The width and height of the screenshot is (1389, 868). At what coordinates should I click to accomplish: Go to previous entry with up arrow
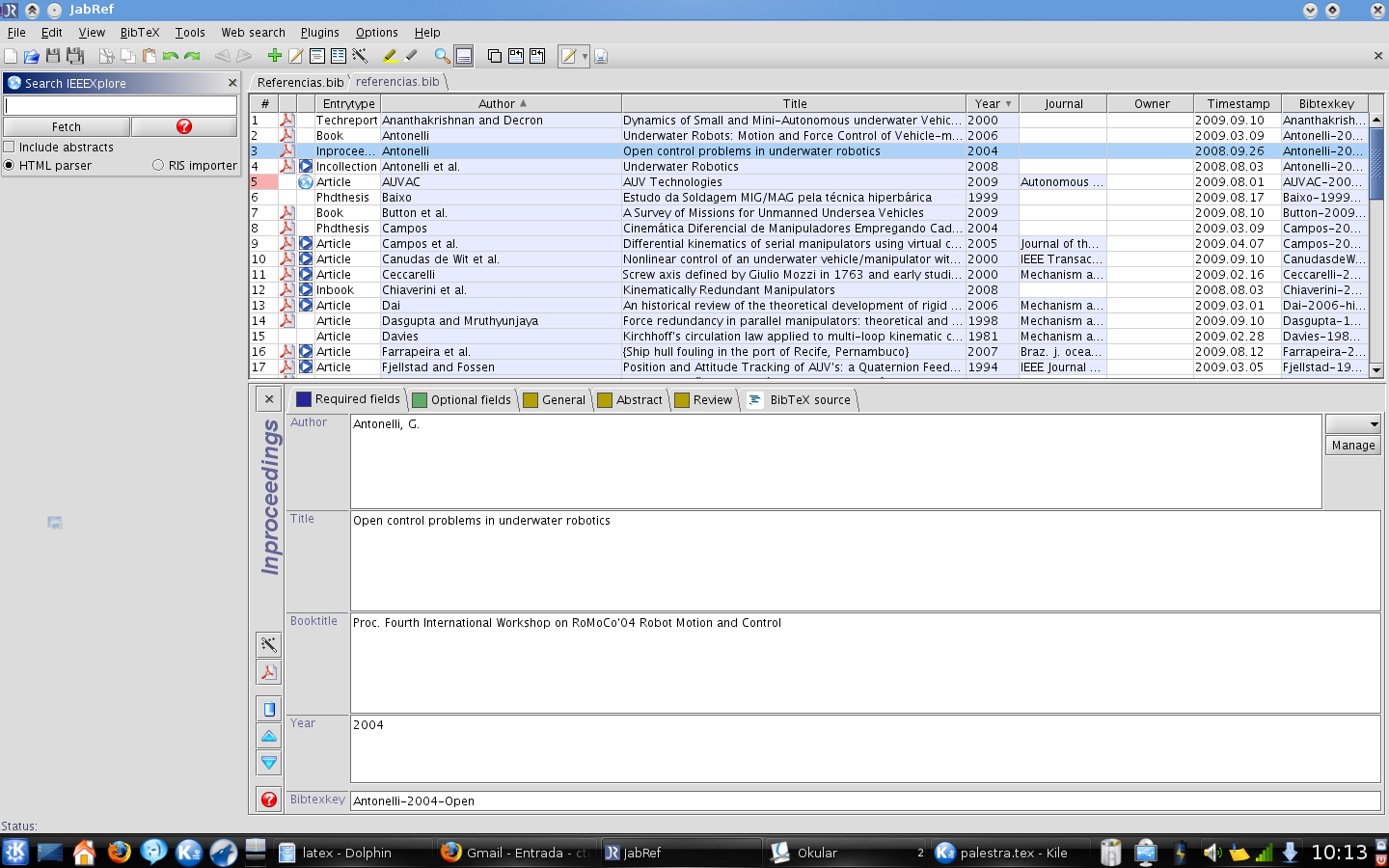269,736
